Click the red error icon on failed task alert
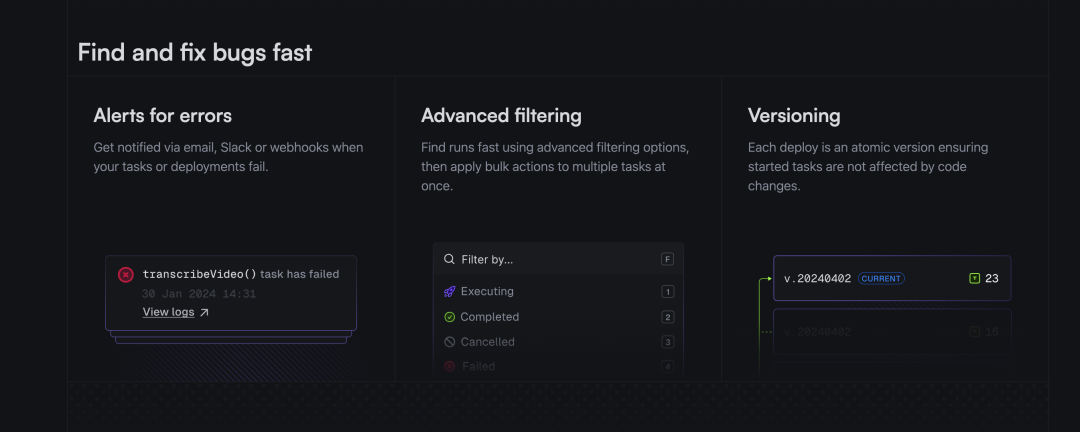Viewport: 1080px width, 432px height. pos(126,274)
